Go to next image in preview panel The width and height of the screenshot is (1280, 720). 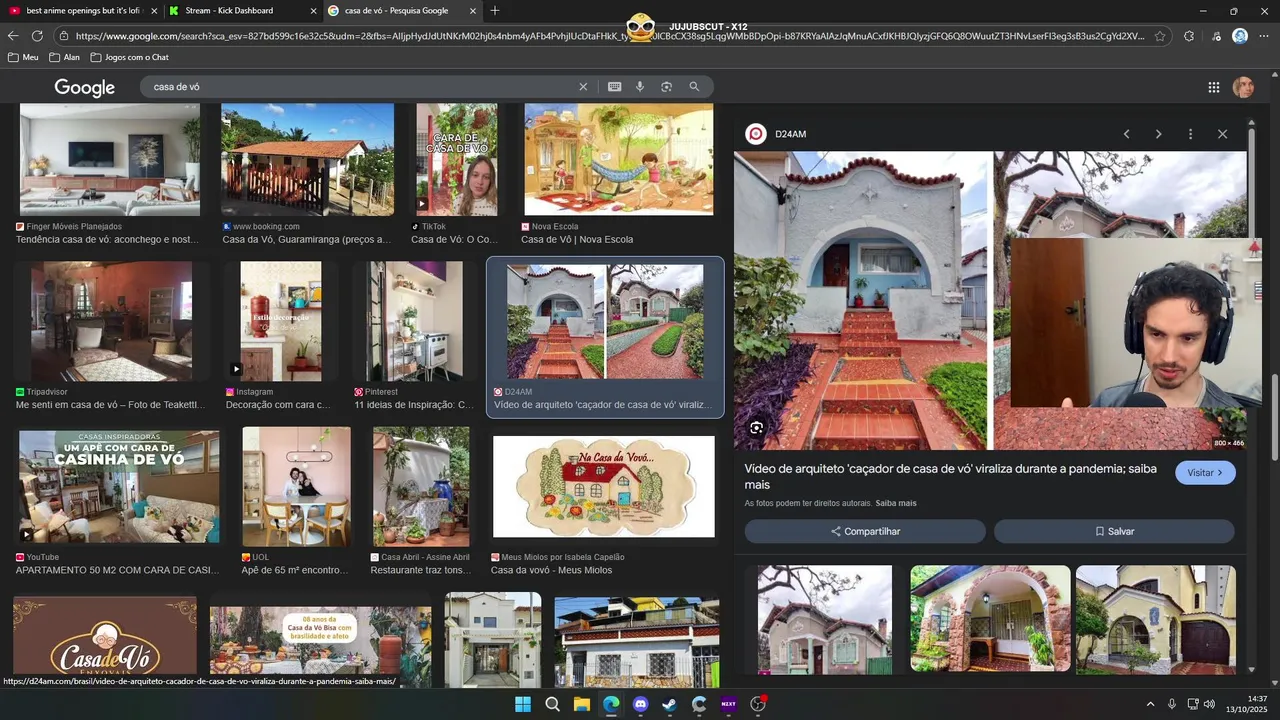click(1158, 134)
